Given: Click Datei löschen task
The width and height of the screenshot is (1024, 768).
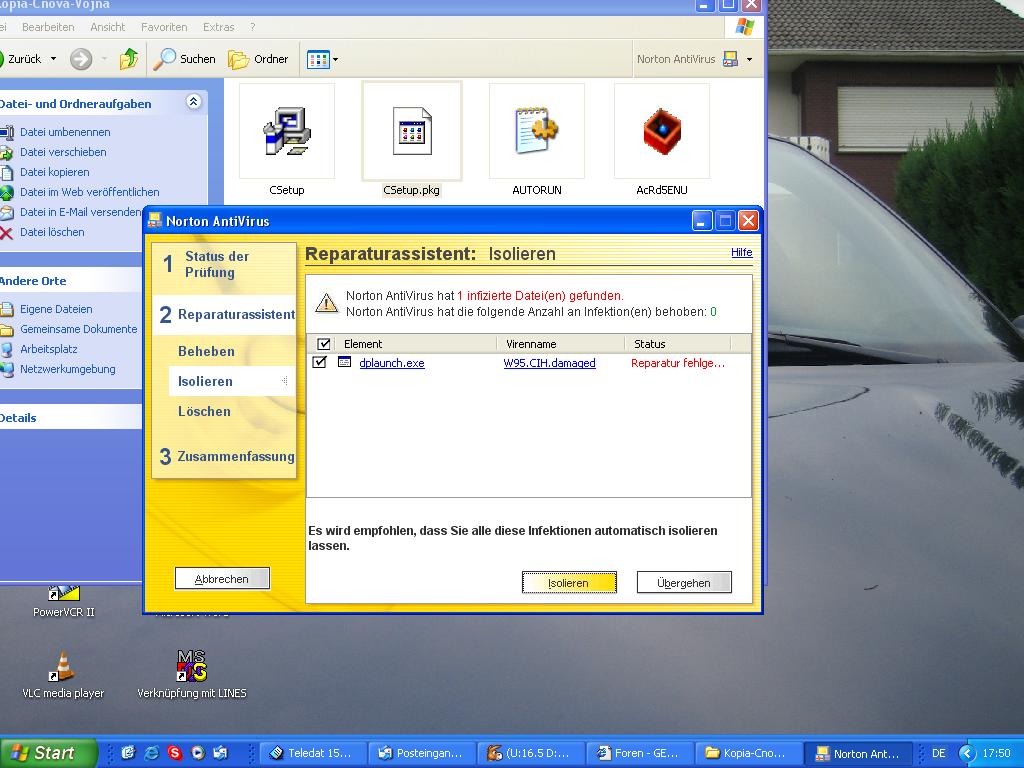Looking at the screenshot, I should coord(52,232).
